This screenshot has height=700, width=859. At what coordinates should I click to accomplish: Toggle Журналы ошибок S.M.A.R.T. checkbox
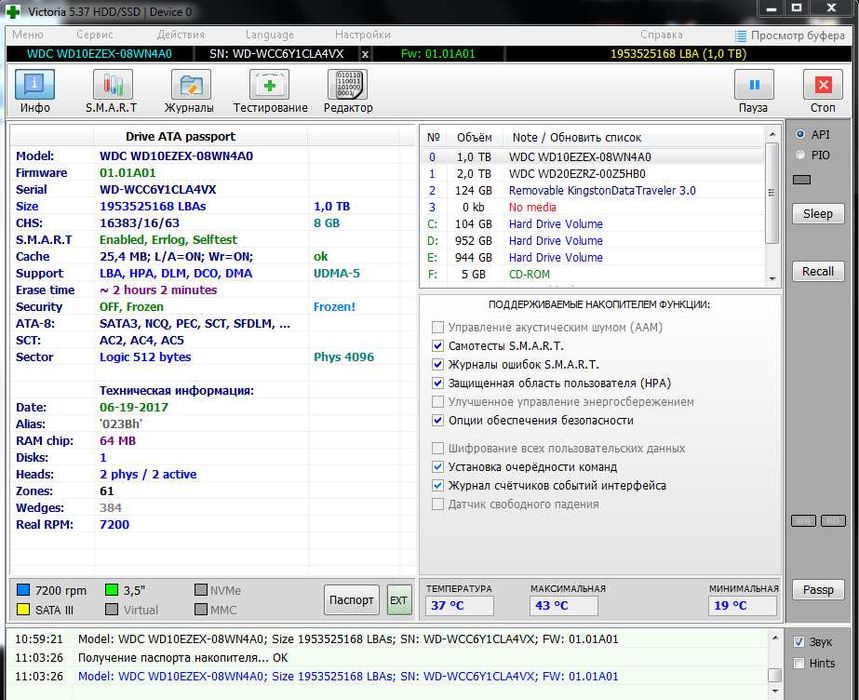[437, 364]
